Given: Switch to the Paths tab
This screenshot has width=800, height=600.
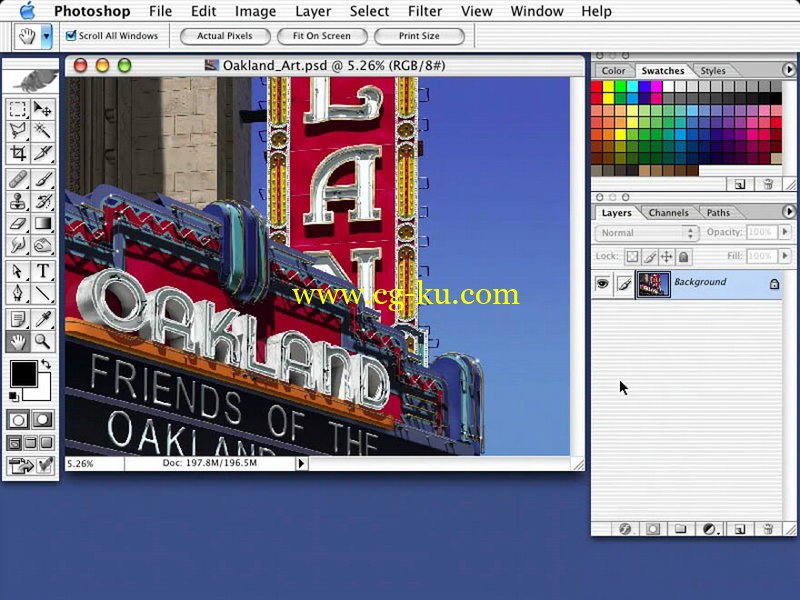Looking at the screenshot, I should coord(718,213).
